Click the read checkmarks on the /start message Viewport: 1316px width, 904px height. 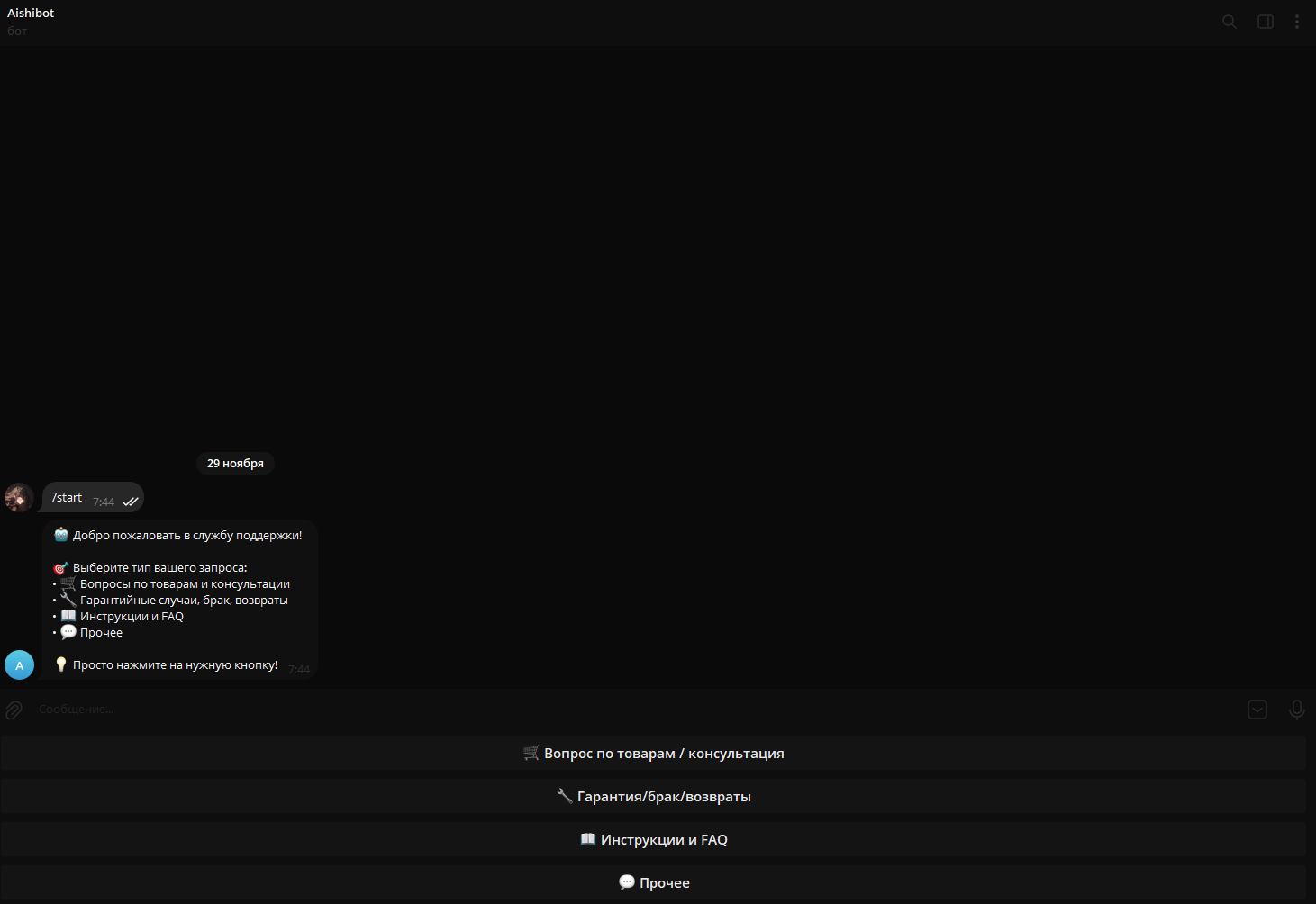pyautogui.click(x=131, y=502)
